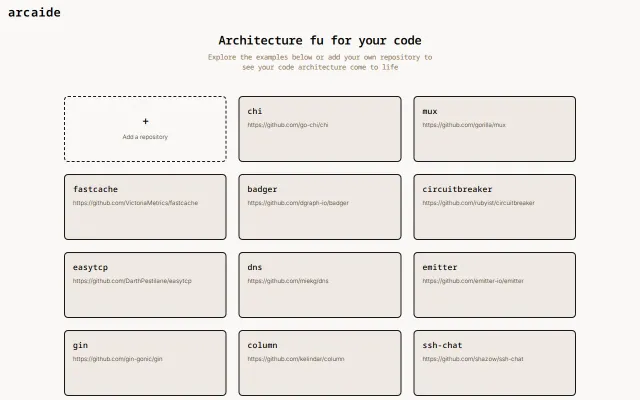The width and height of the screenshot is (640, 400).
Task: Click the github.com/gorilla/mux URL
Action: click(x=464, y=125)
